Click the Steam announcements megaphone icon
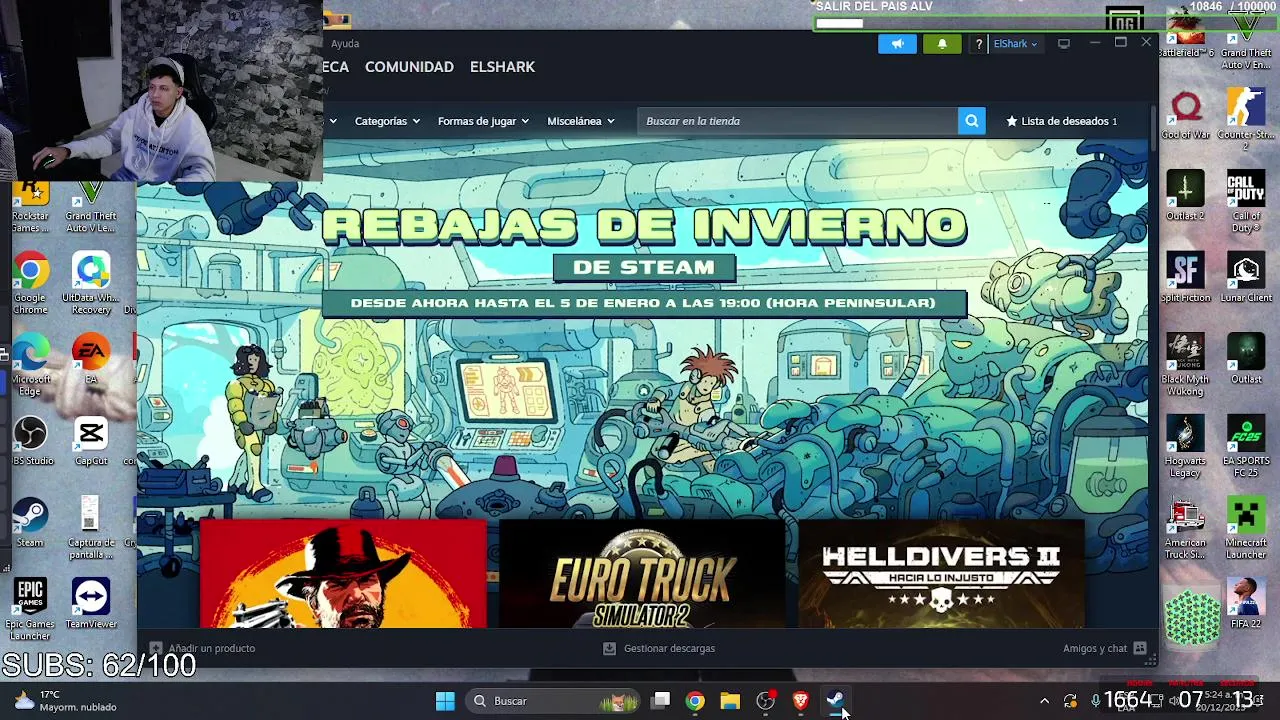The height and width of the screenshot is (720, 1280). pyautogui.click(x=897, y=44)
